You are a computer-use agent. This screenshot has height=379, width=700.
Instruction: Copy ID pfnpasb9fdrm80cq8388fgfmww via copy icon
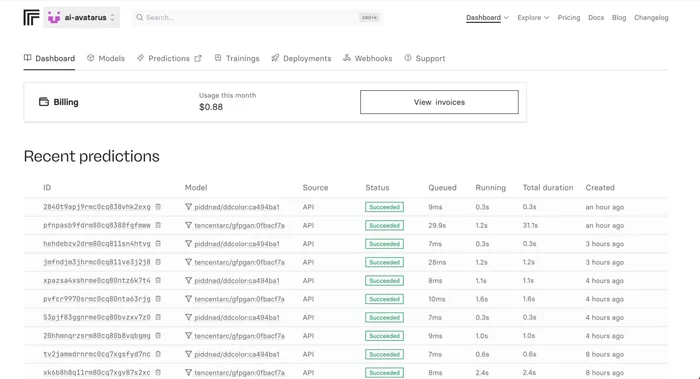click(x=158, y=225)
